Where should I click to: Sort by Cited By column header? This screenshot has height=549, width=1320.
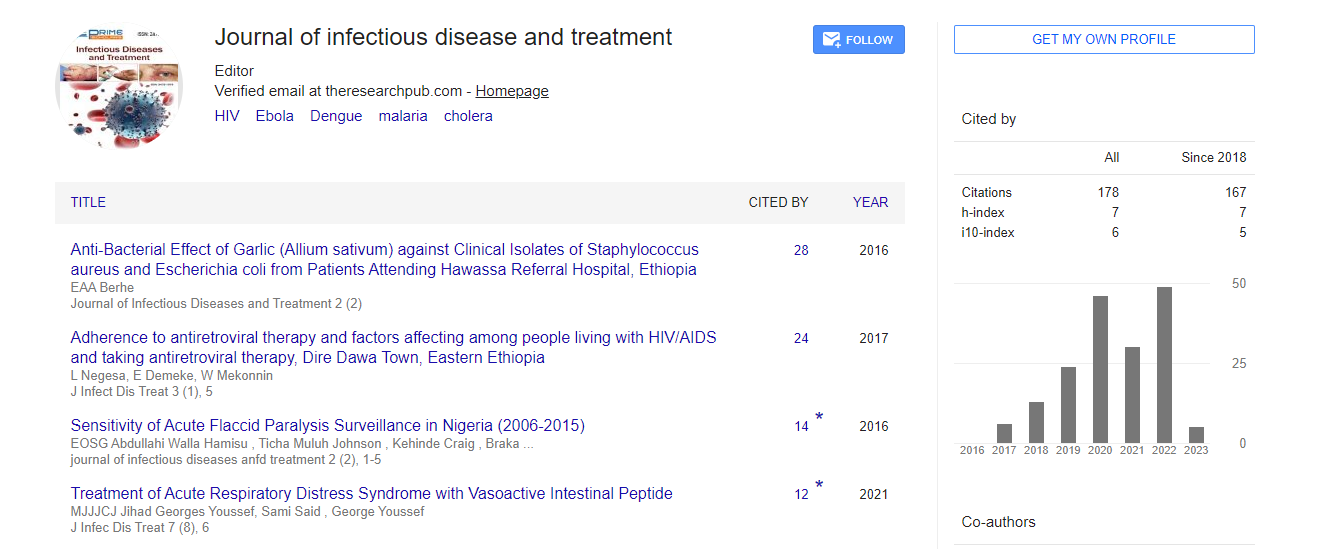click(x=778, y=202)
